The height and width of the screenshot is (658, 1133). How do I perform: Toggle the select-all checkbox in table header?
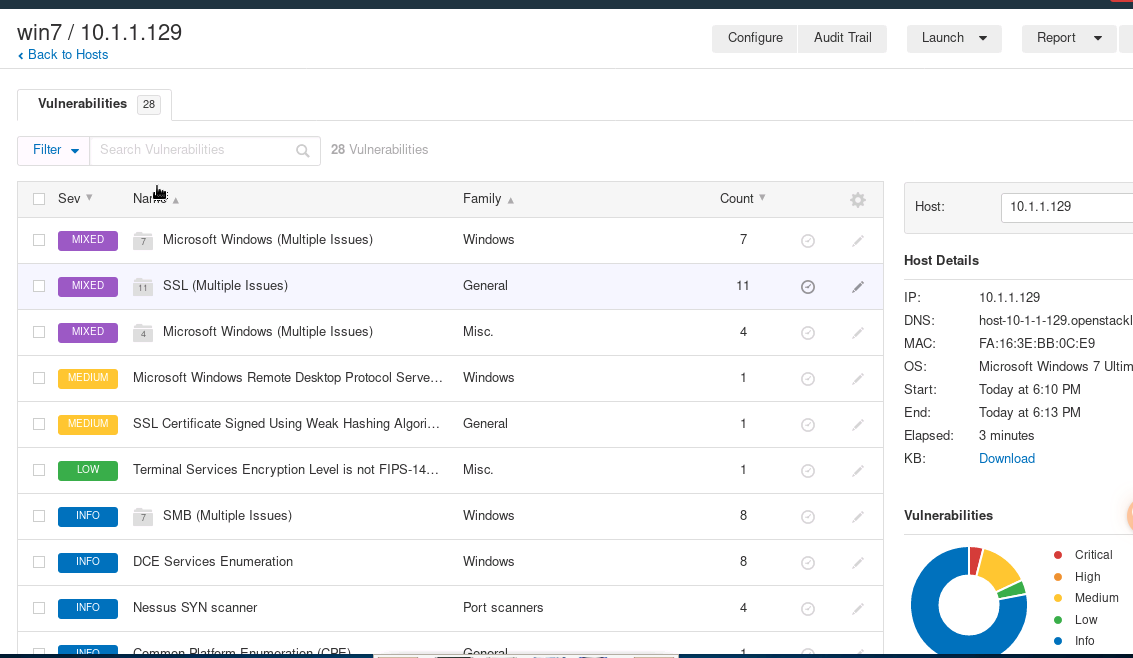point(39,199)
